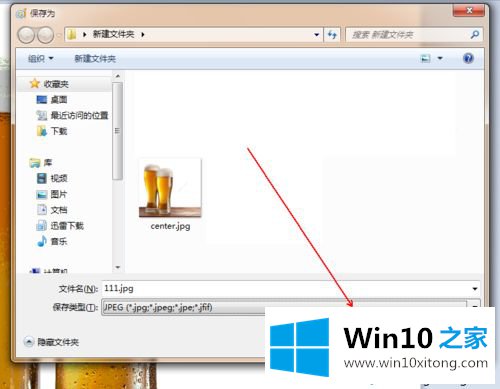Screen dimensions: 500x389
Task: Expand the arrow before 新建文件夹 breadcrumb
Action: coord(84,34)
